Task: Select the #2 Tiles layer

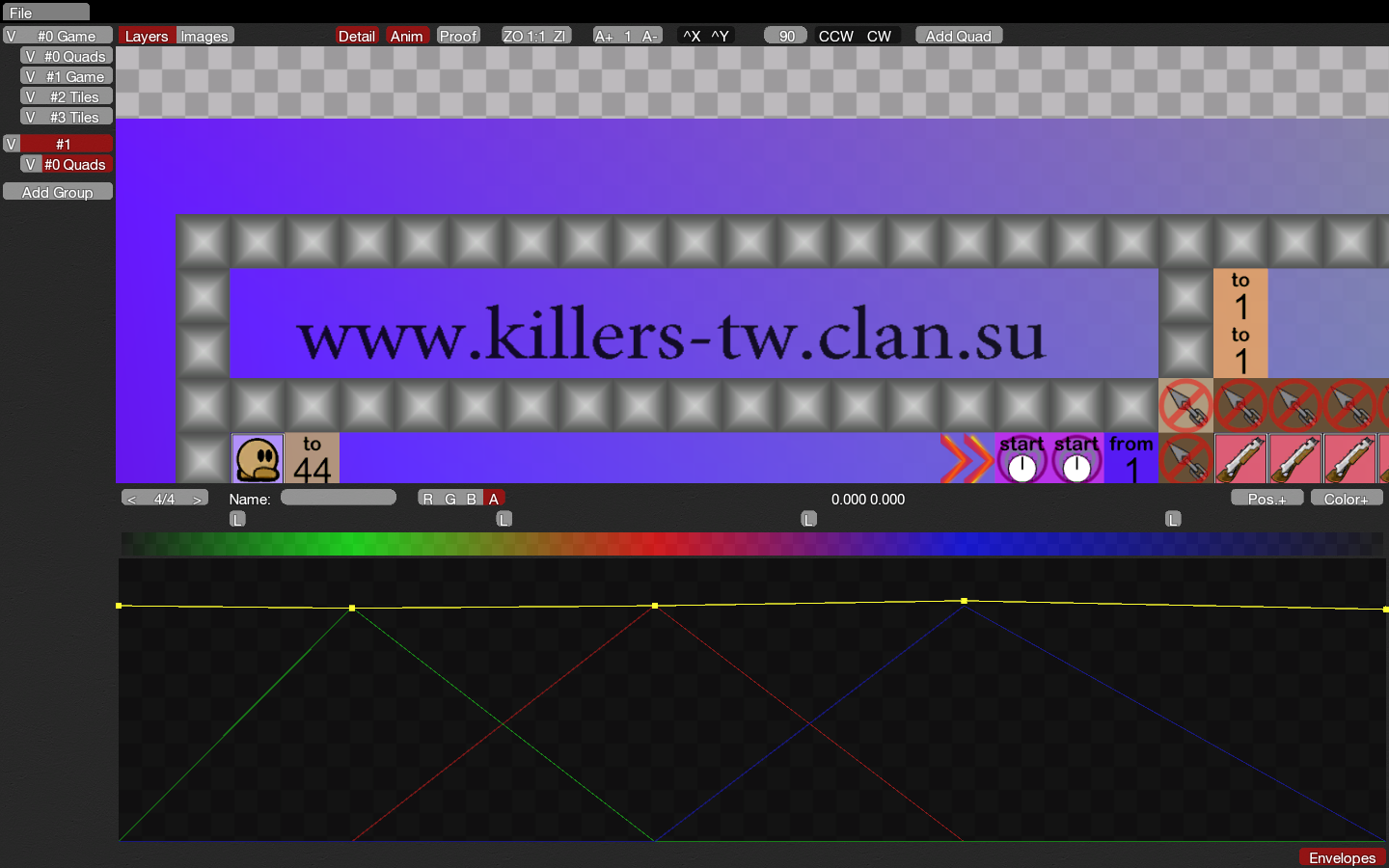Action: 76,96
